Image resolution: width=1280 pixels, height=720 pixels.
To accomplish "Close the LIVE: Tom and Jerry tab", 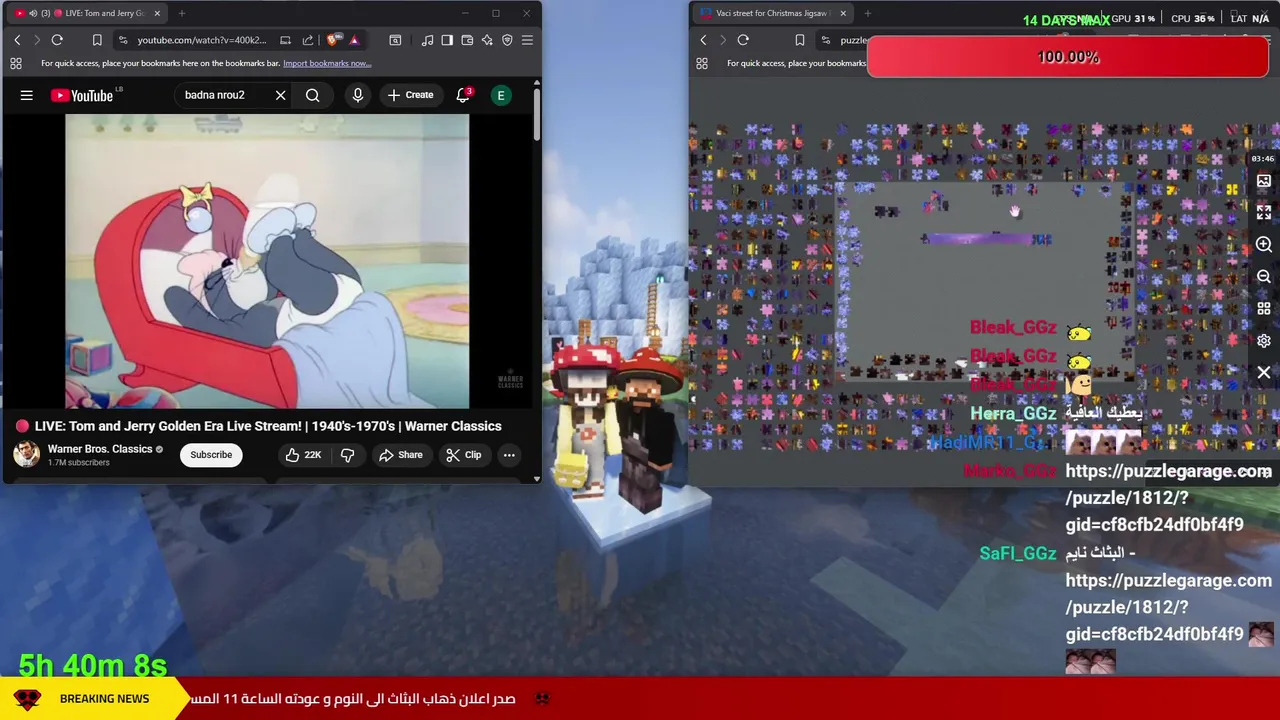I will pyautogui.click(x=157, y=13).
